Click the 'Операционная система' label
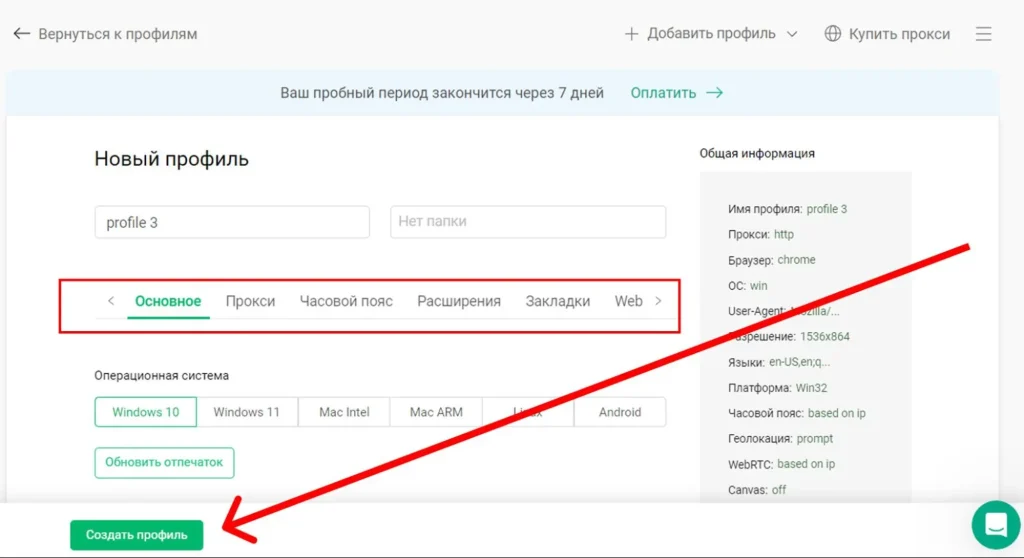This screenshot has width=1024, height=558. [161, 376]
